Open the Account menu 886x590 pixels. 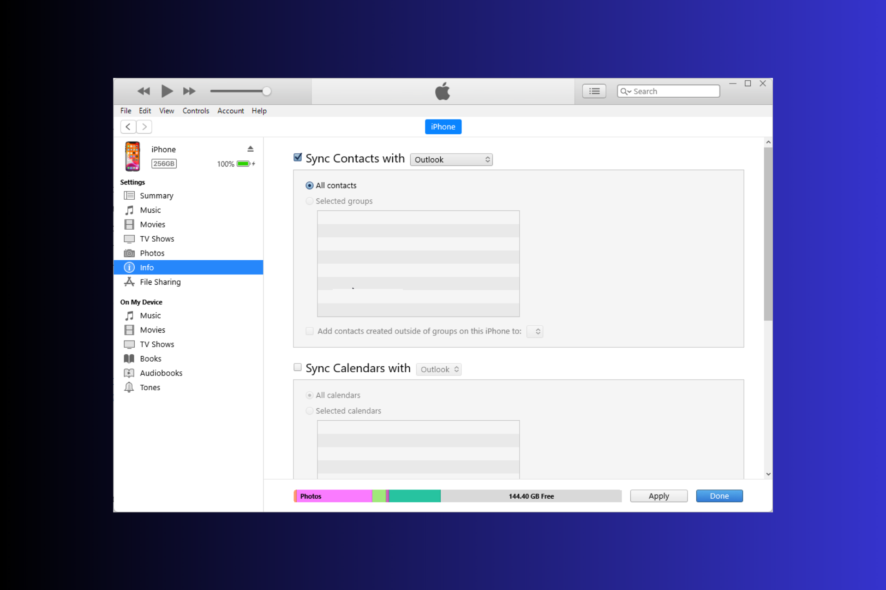[231, 111]
